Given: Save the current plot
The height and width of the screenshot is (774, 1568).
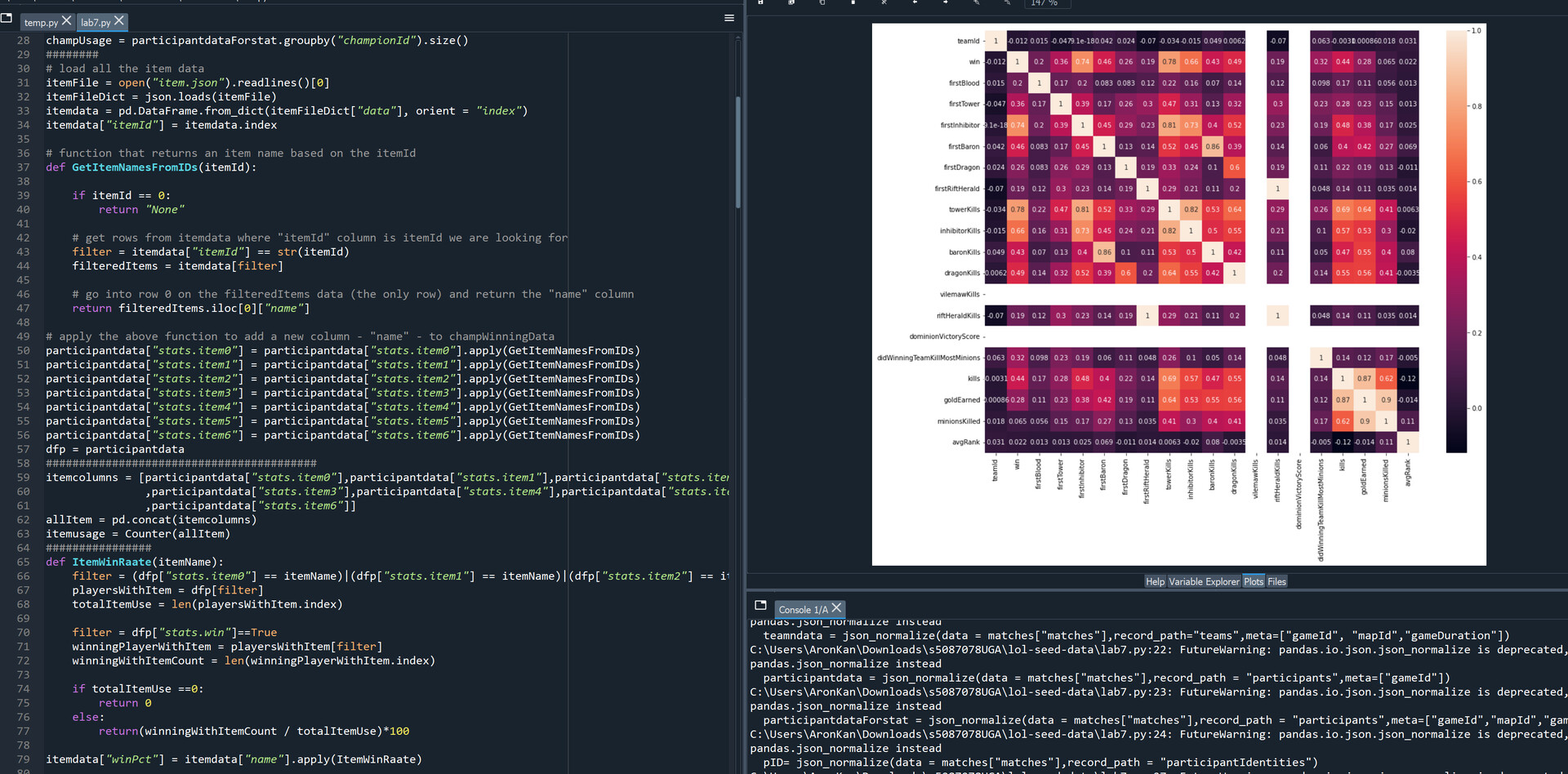Looking at the screenshot, I should tap(759, 3).
